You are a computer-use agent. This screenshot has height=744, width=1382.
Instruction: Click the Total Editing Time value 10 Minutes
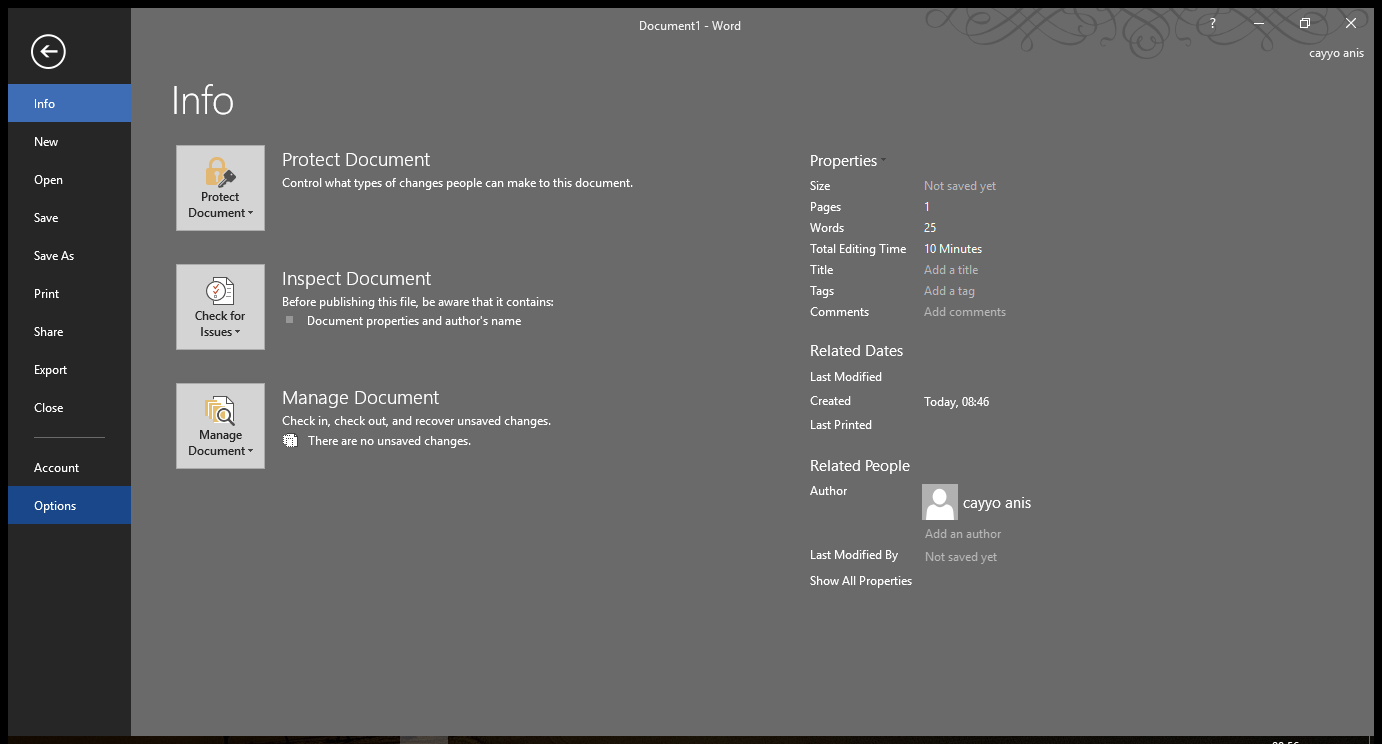pos(953,249)
